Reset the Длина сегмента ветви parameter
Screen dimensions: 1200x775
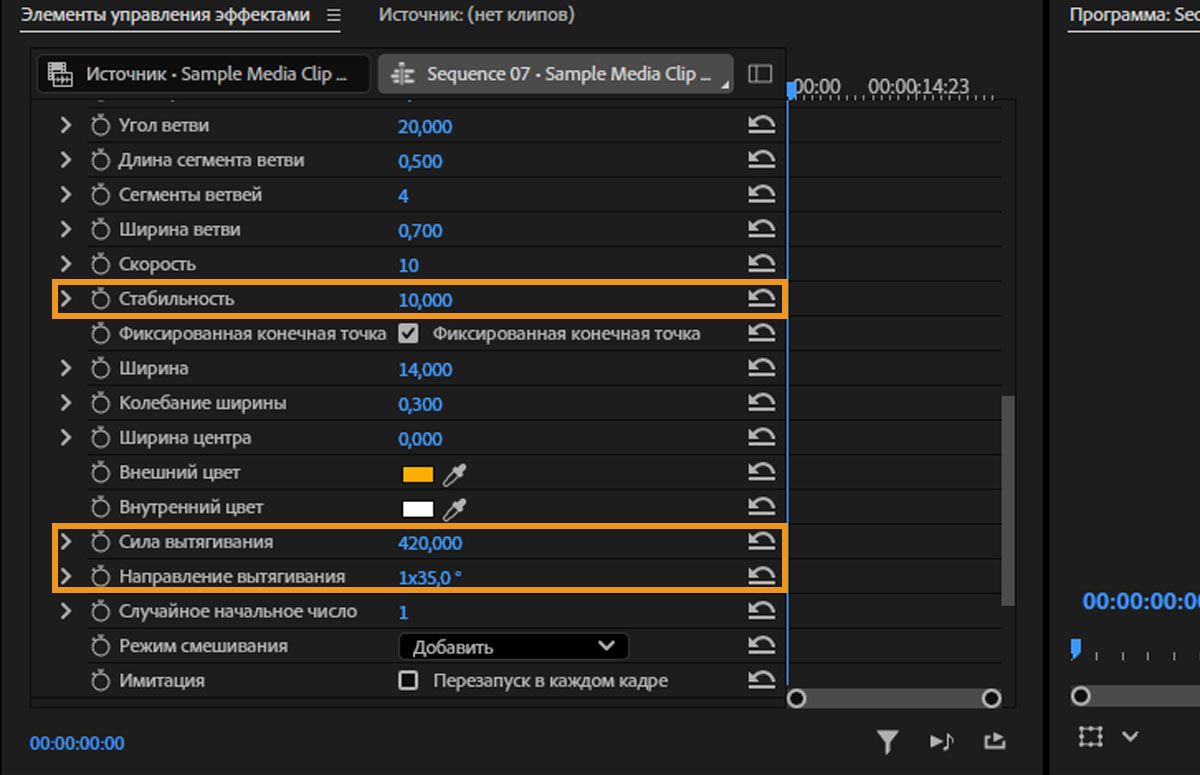click(762, 160)
